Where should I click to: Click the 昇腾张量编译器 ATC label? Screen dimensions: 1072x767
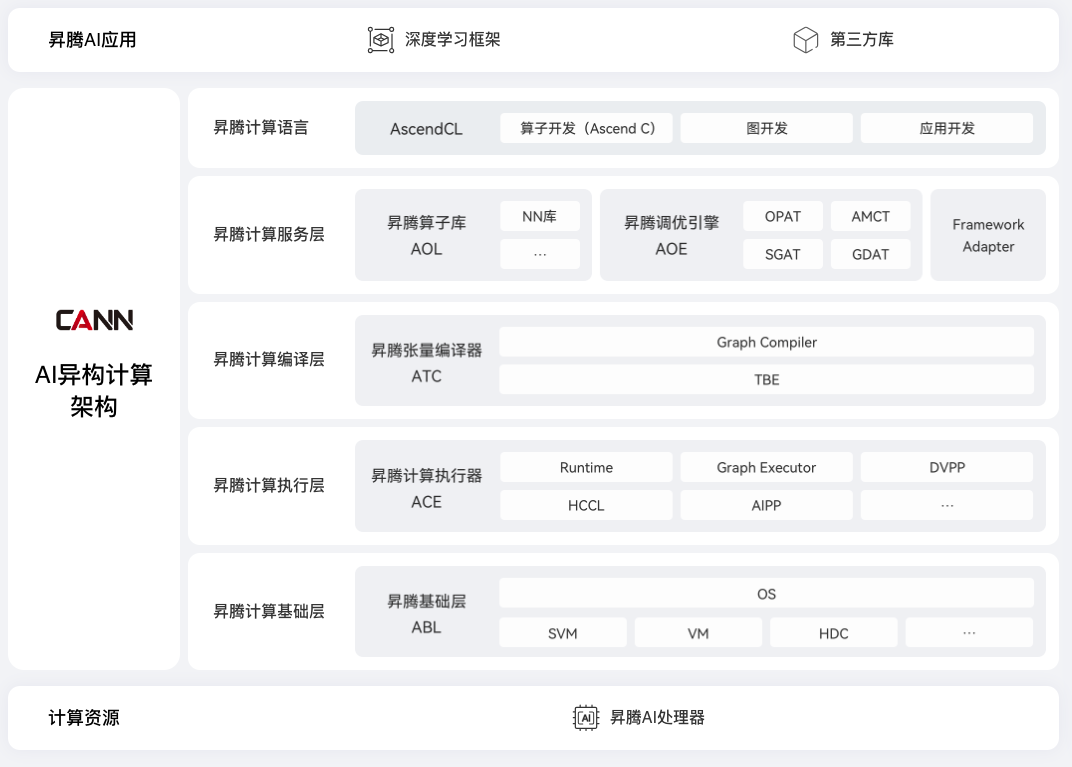click(427, 363)
